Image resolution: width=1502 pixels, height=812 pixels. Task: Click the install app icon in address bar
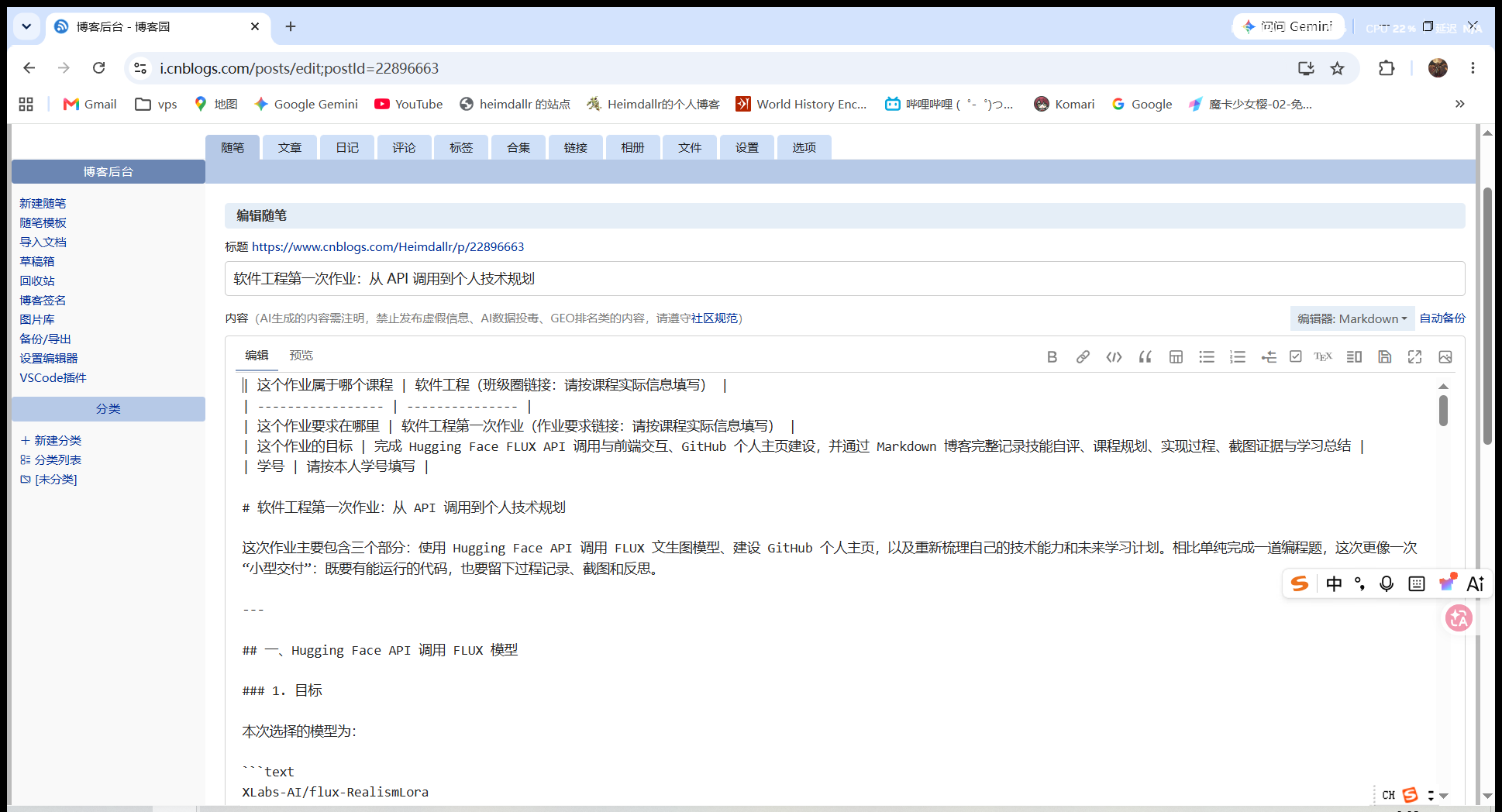(1306, 68)
